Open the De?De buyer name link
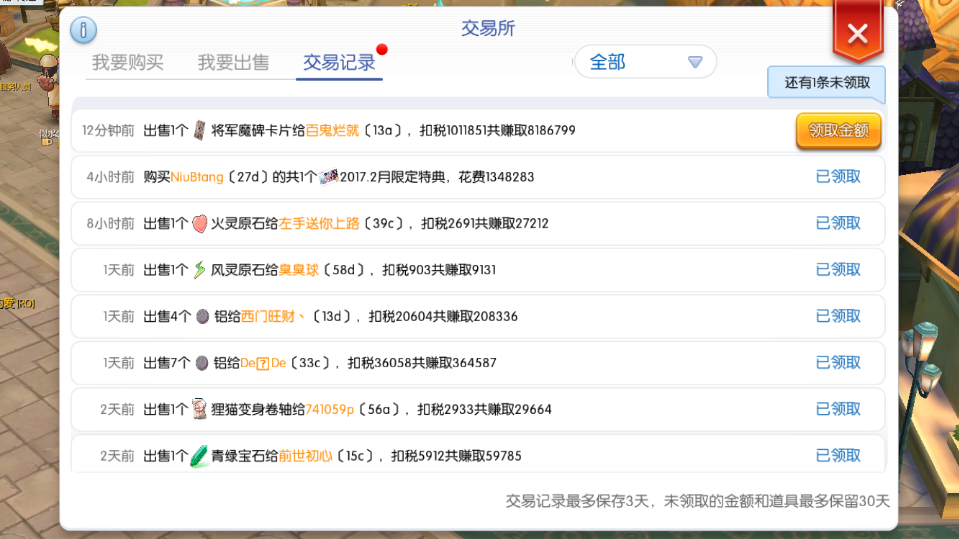Screen dimensions: 959x539 263,363
